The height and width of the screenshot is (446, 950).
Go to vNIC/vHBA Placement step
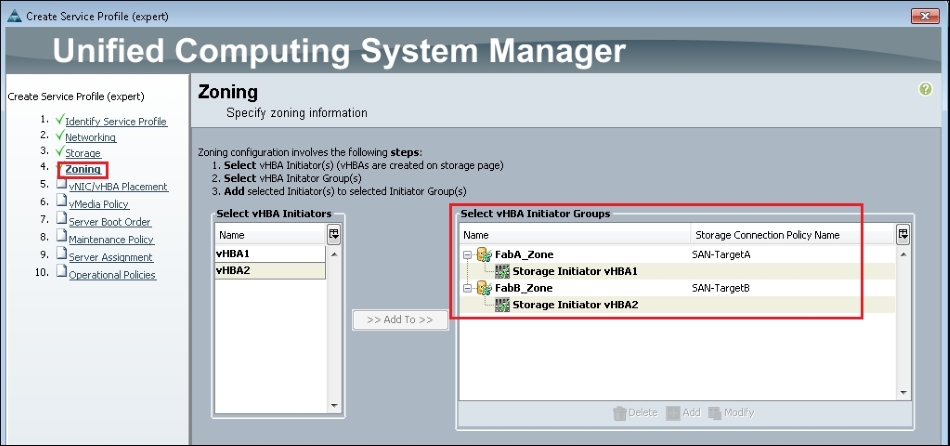pos(118,187)
